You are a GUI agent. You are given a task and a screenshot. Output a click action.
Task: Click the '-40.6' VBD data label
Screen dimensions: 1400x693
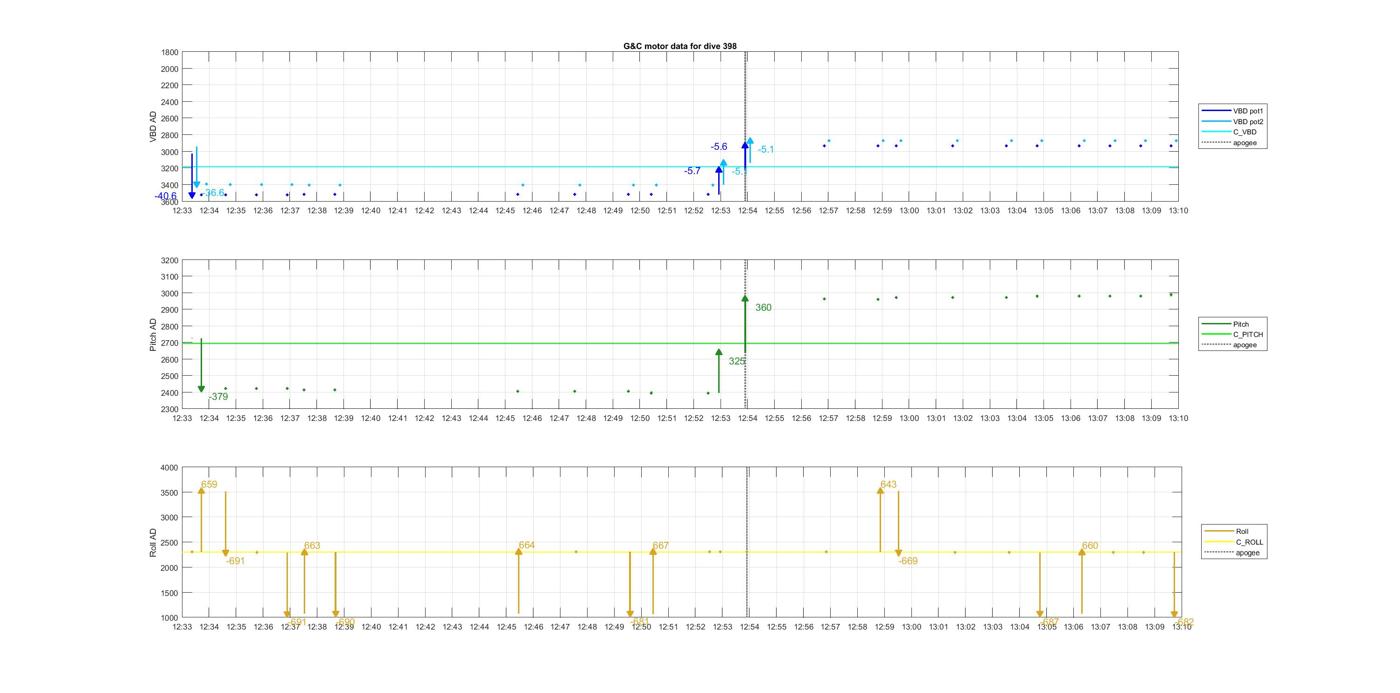point(166,196)
